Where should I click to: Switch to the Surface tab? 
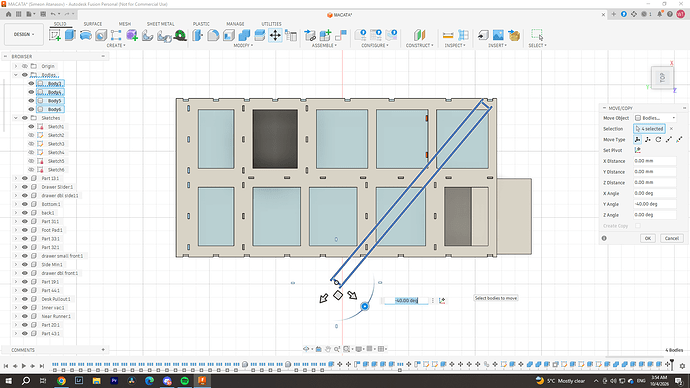(x=93, y=24)
